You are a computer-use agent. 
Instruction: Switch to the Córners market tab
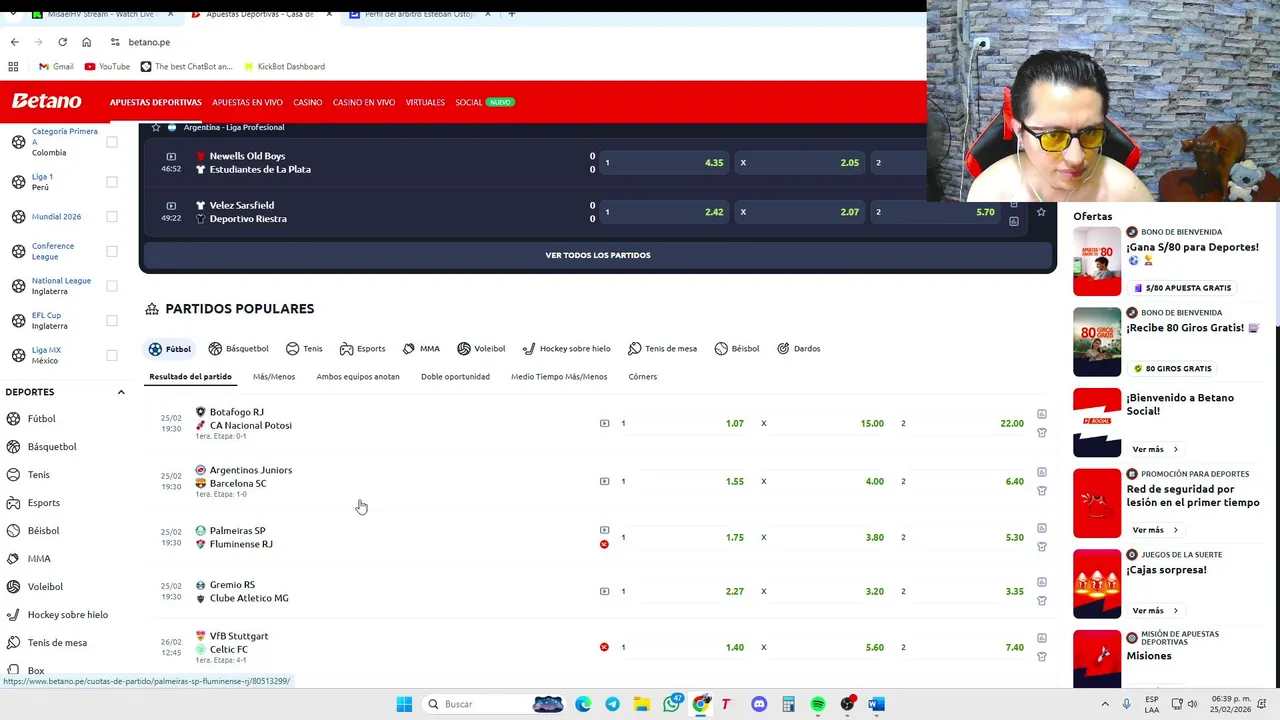coord(643,377)
